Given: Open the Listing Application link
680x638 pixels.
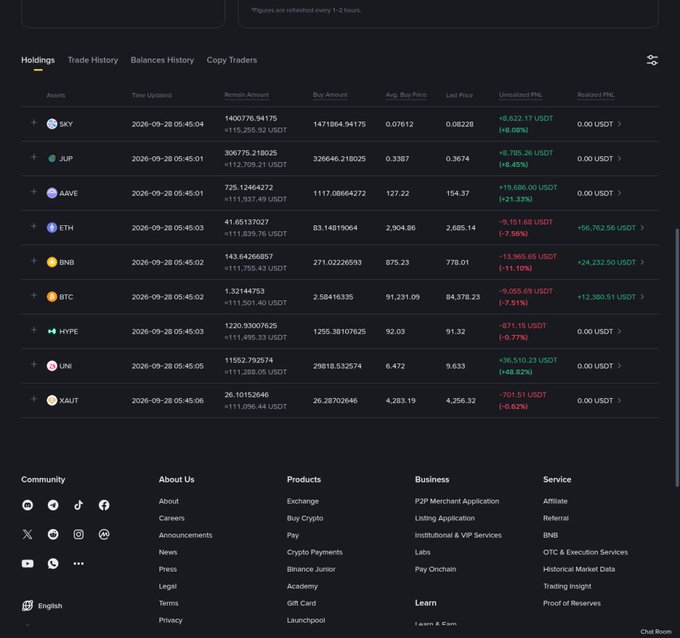Looking at the screenshot, I should click(x=445, y=518).
